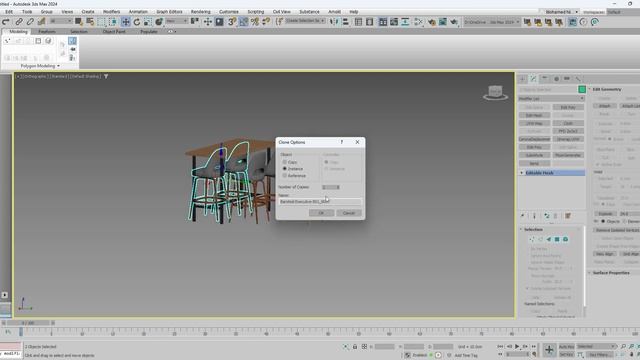Open the Animation menu
This screenshot has width=640, height=360.
click(138, 12)
